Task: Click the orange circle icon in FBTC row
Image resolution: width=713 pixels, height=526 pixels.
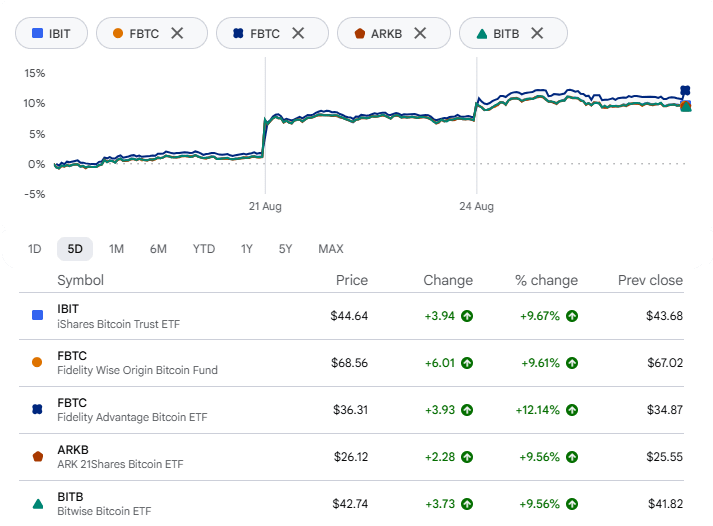Action: pyautogui.click(x=37, y=362)
